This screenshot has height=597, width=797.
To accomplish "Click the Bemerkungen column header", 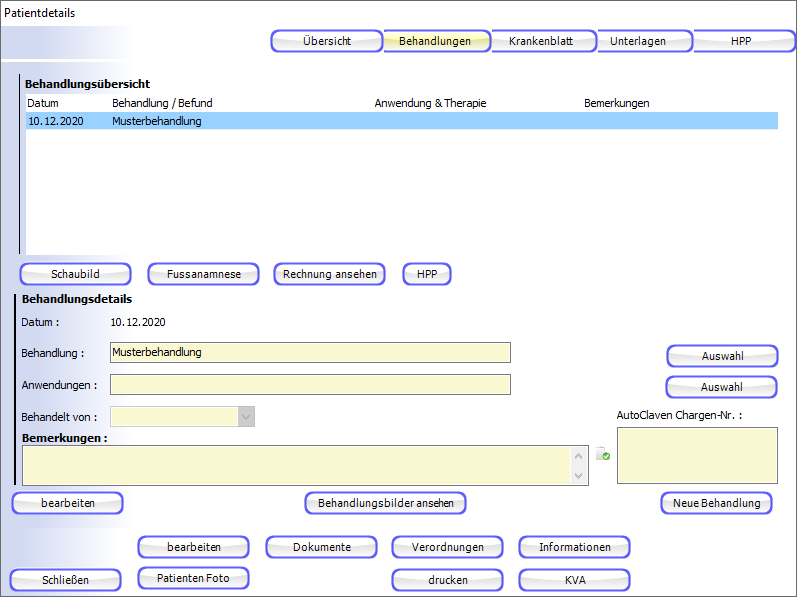I will (617, 103).
